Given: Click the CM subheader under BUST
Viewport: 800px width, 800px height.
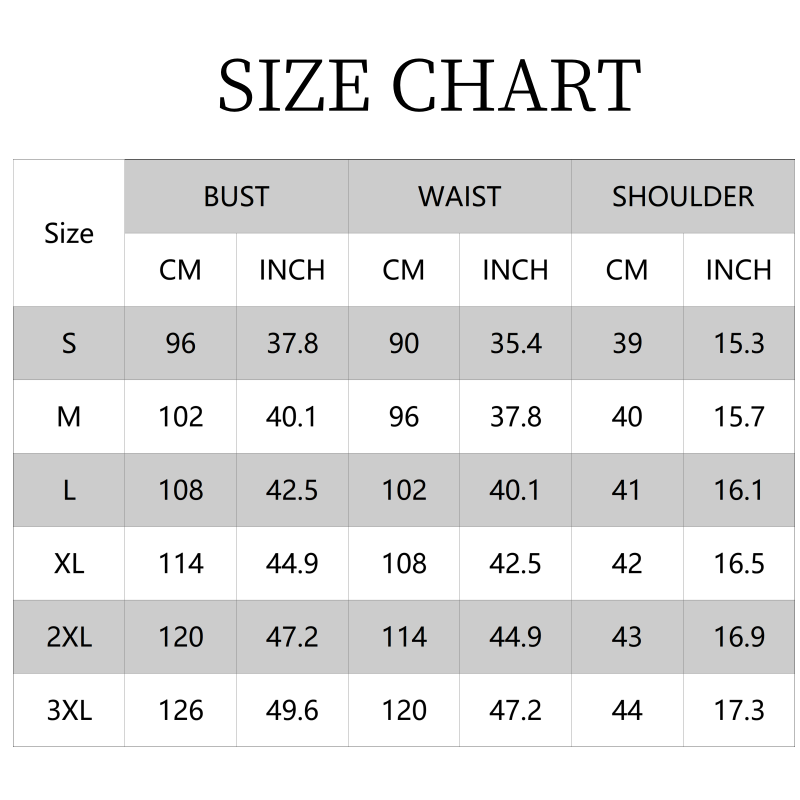Looking at the screenshot, I should pos(180,270).
